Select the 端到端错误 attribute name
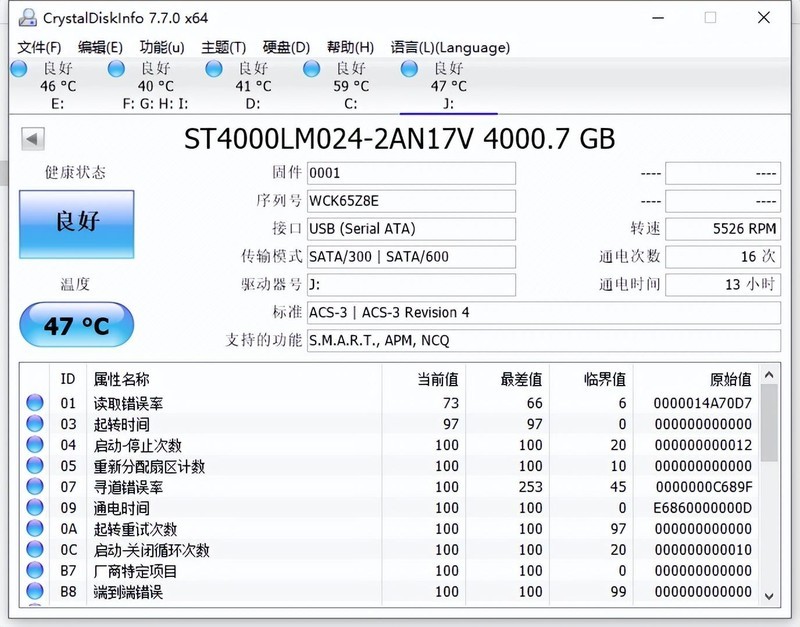This screenshot has width=800, height=627. [128, 591]
